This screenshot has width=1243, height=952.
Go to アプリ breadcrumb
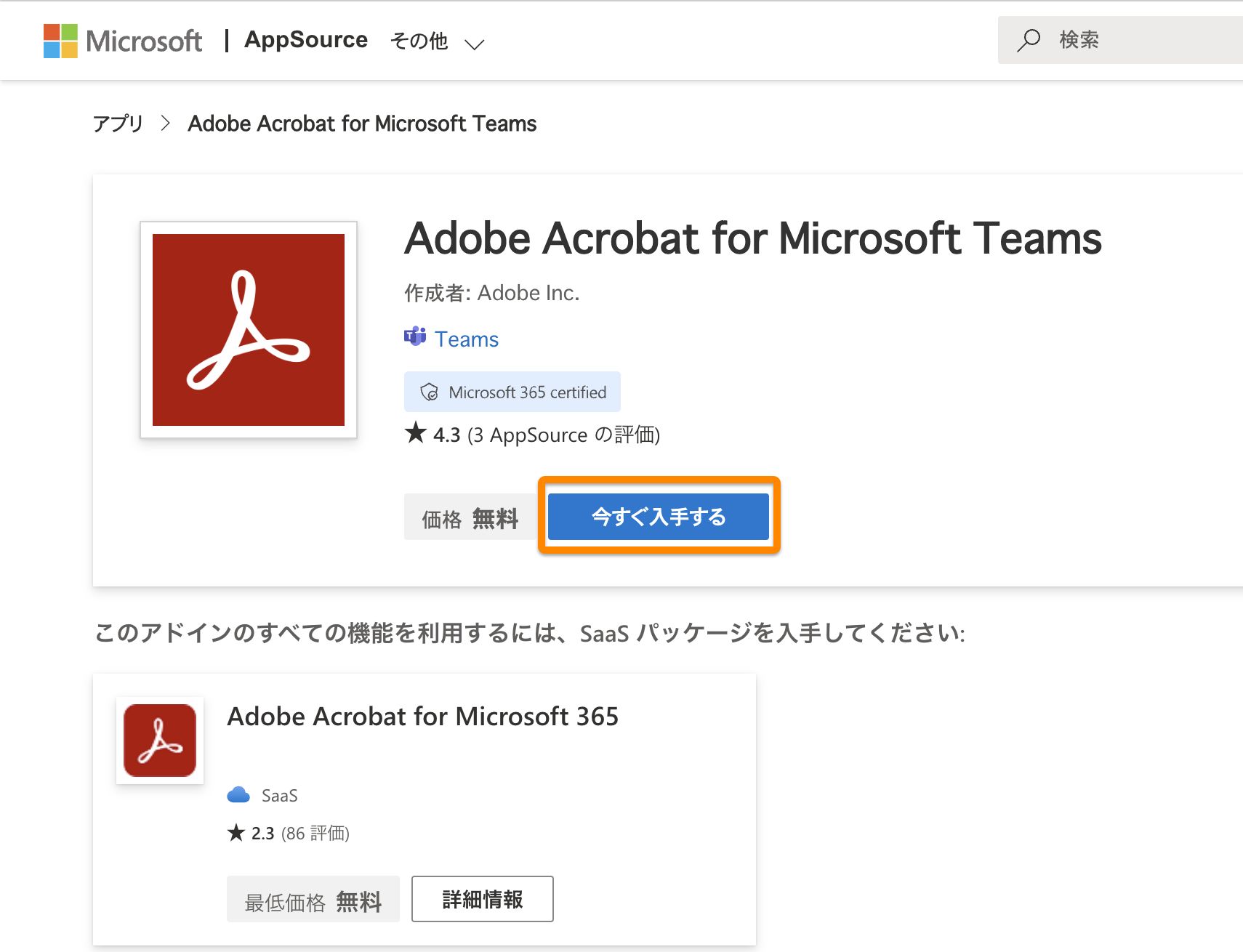click(118, 124)
